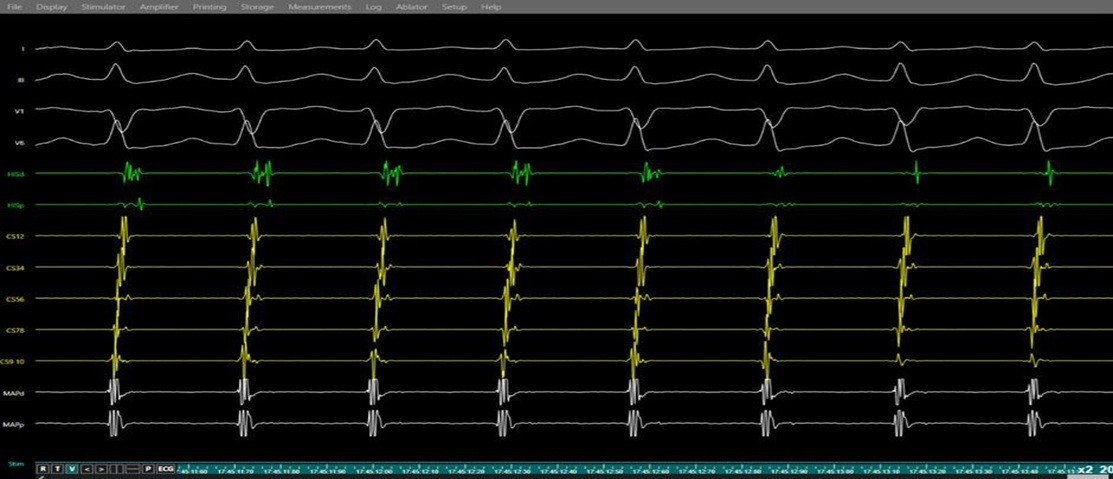
Task: Click the R button in bottom toolbar
Action: pyautogui.click(x=43, y=468)
